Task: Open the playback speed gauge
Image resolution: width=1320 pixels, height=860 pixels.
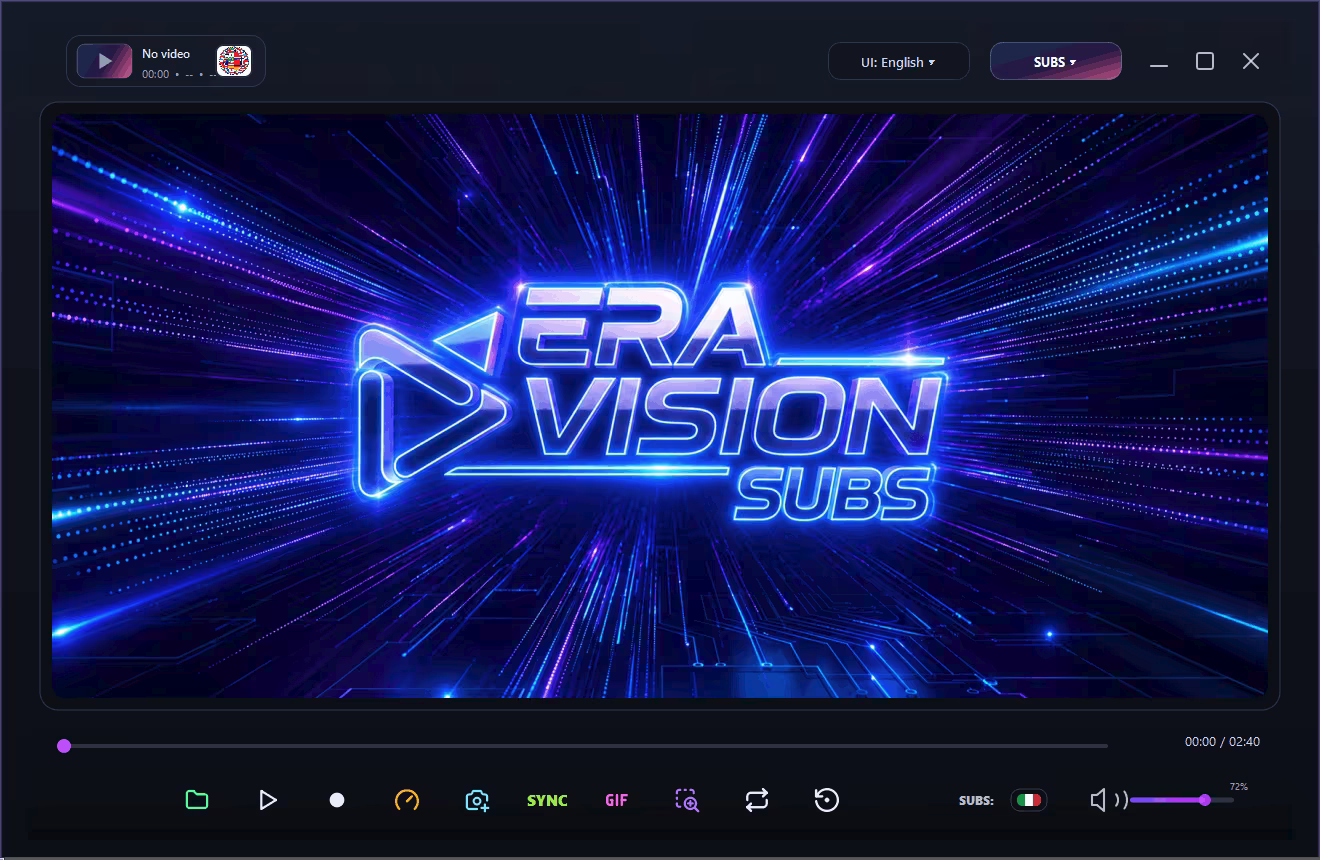Action: 407,800
